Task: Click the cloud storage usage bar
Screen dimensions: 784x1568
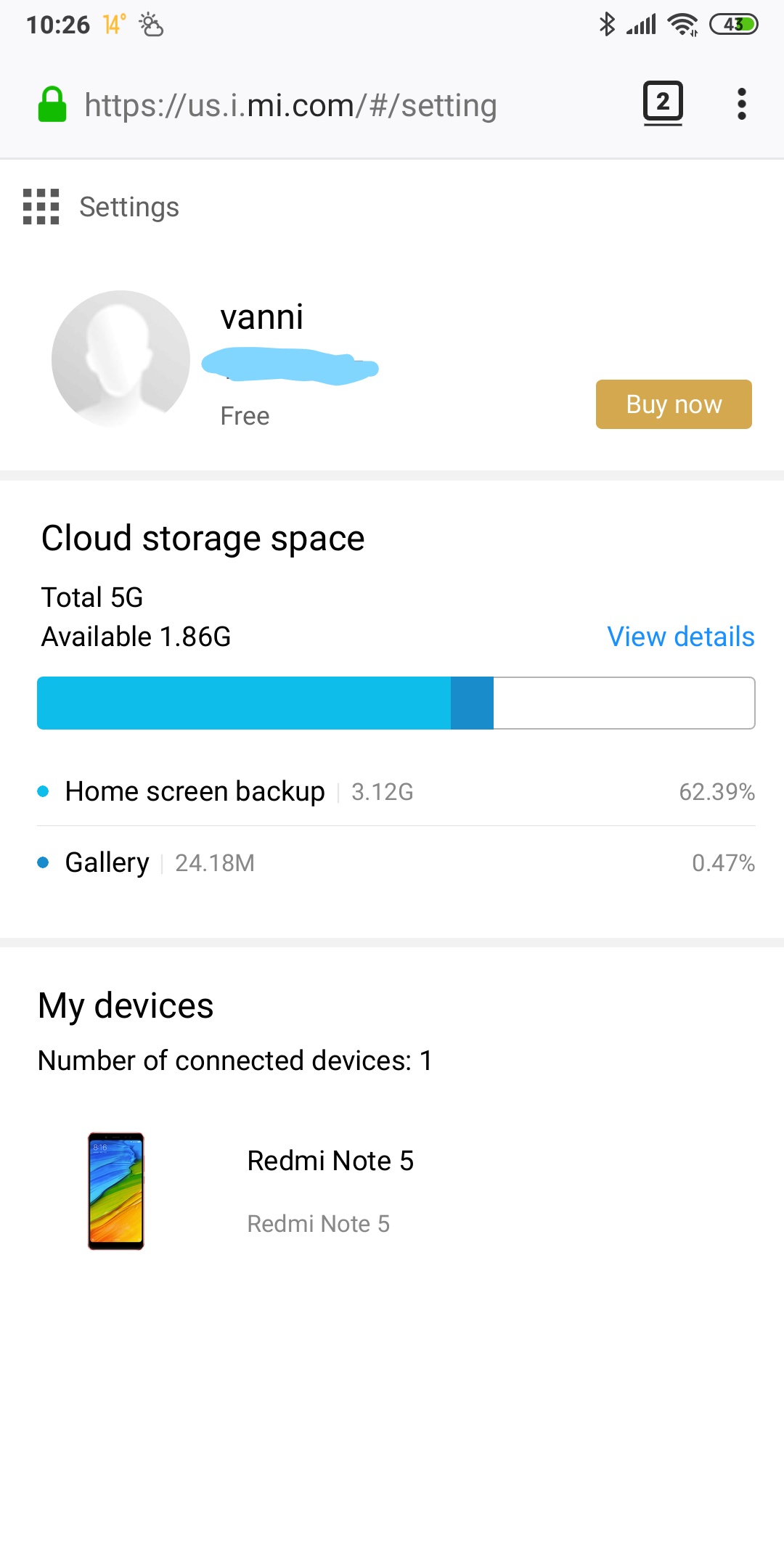Action: [396, 703]
